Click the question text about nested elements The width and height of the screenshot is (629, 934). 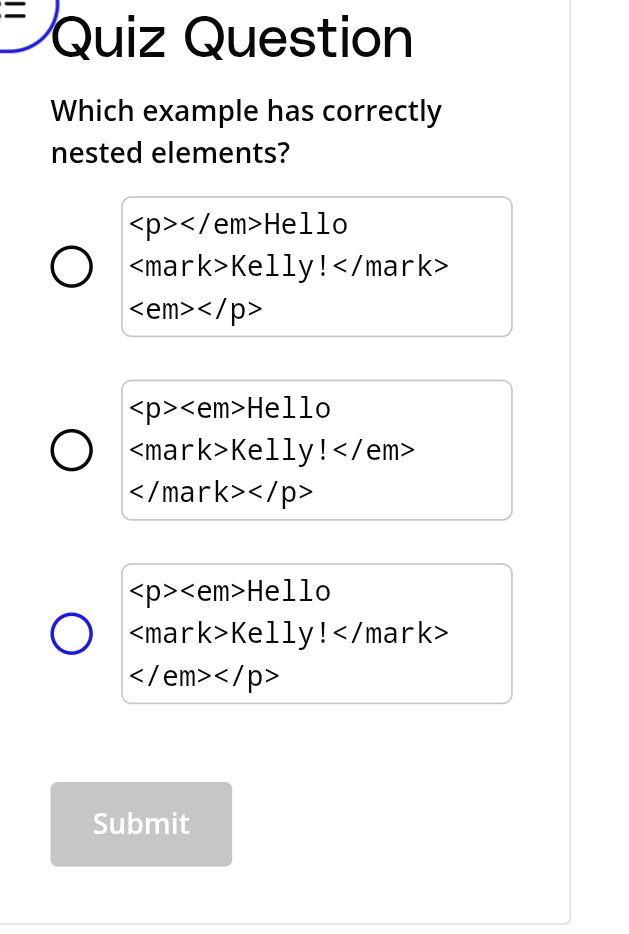pyautogui.click(x=246, y=131)
